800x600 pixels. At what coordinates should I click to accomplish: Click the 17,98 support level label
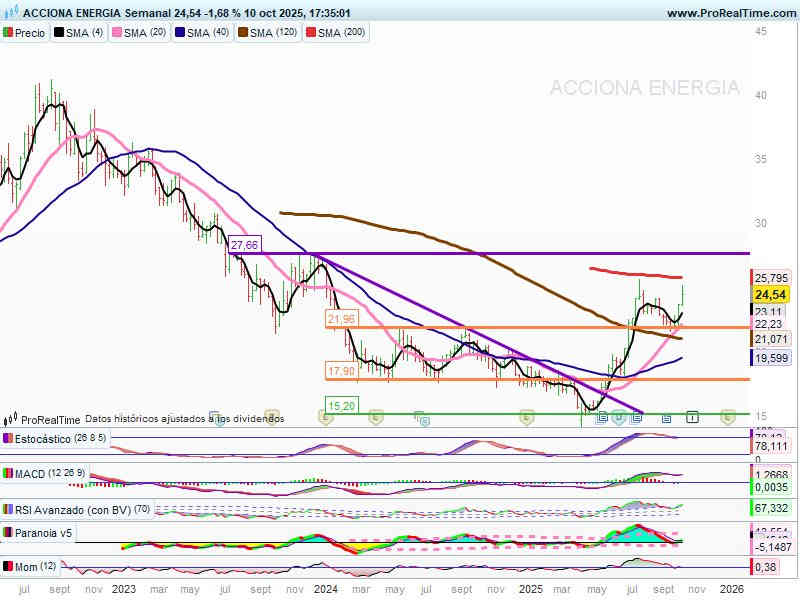pyautogui.click(x=340, y=371)
